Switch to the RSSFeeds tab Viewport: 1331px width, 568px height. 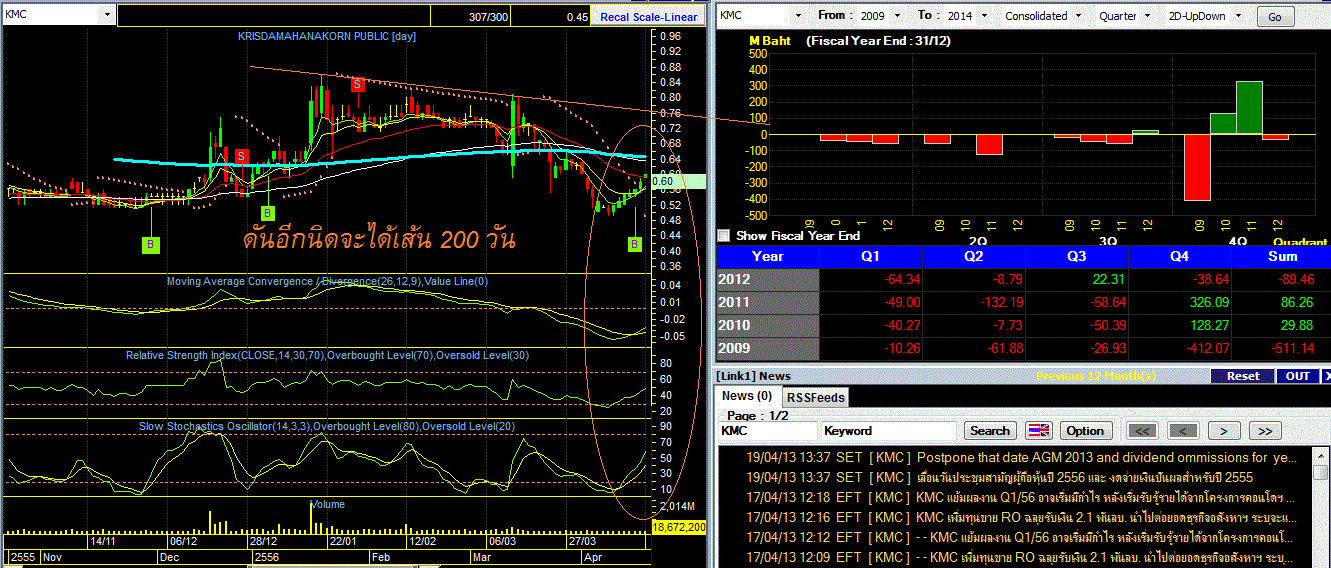coord(815,397)
